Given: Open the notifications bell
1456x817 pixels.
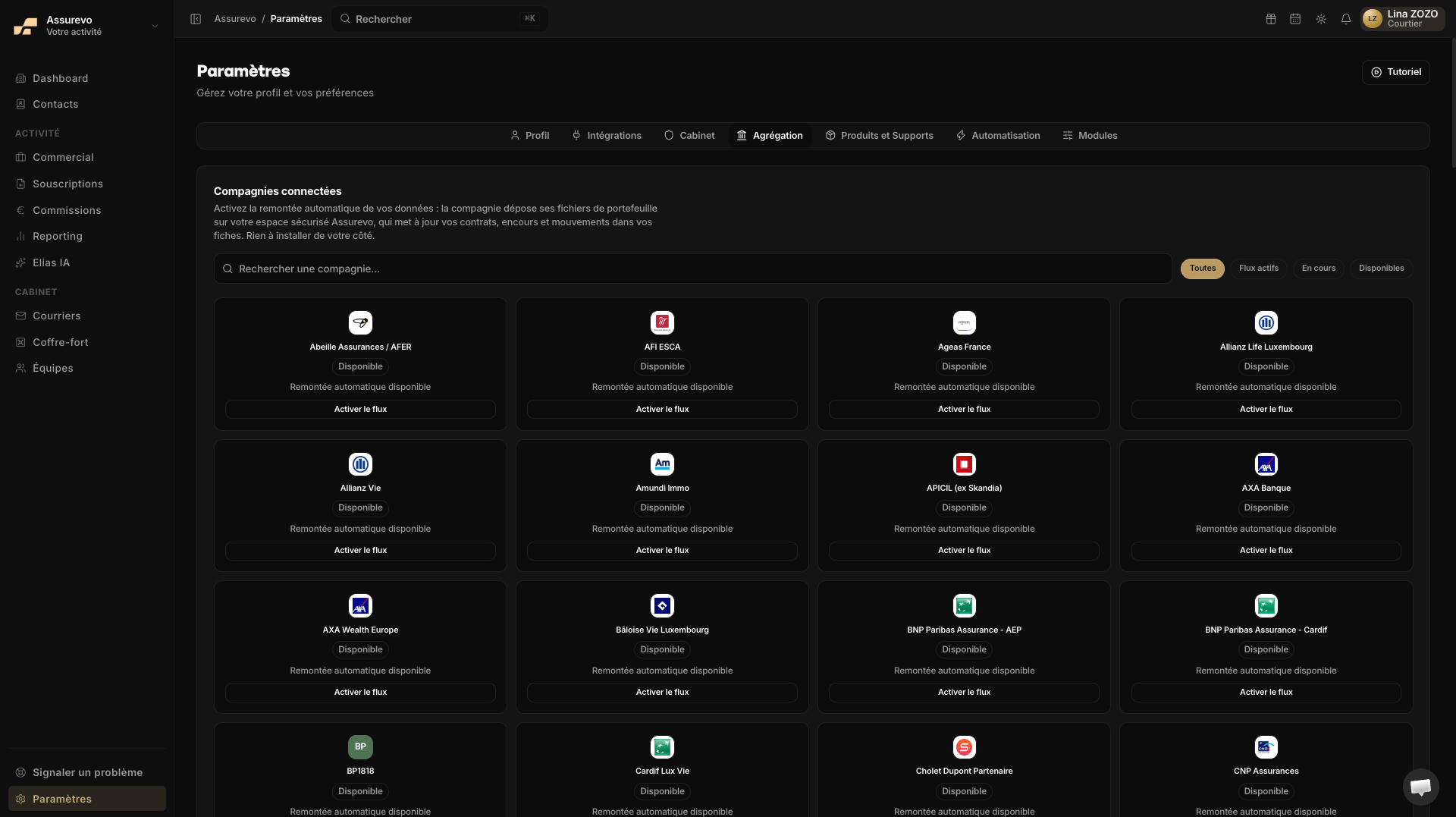Looking at the screenshot, I should (x=1346, y=19).
